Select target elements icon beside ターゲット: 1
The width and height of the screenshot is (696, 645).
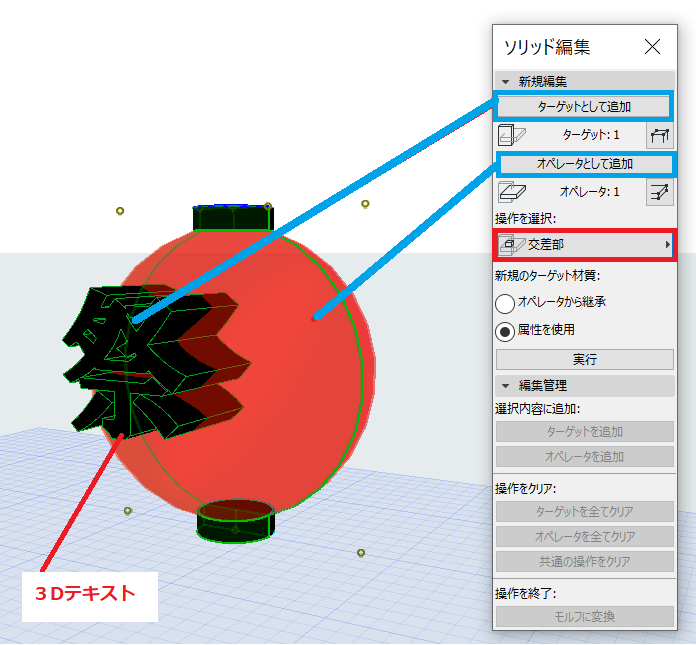(660, 135)
